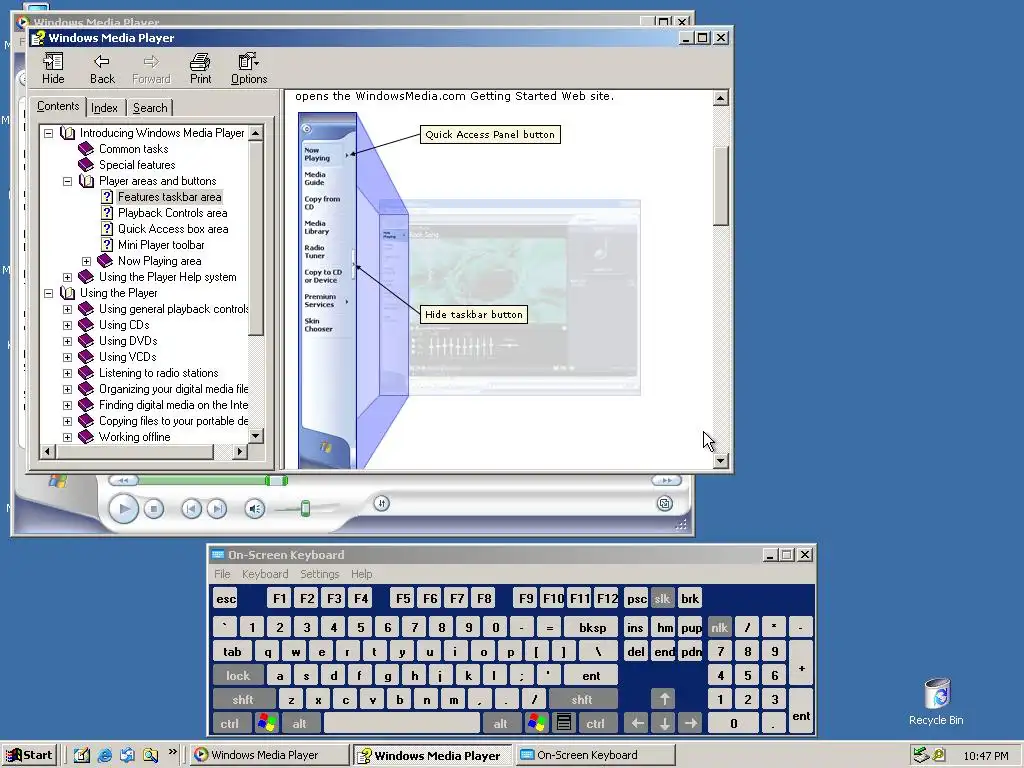Image resolution: width=1024 pixels, height=768 pixels.
Task: Select Using VCDs topic text
Action: [127, 357]
